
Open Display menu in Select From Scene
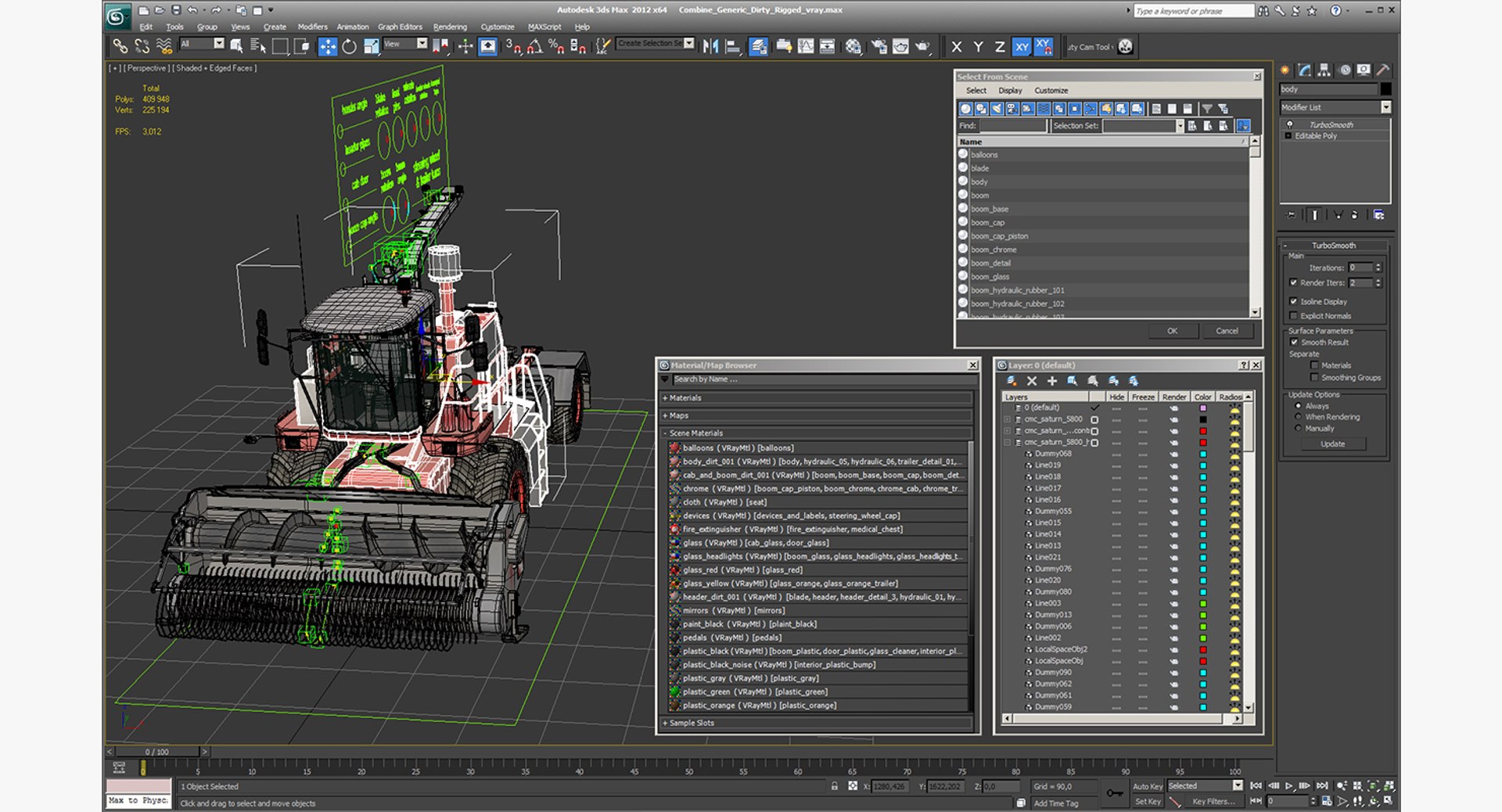coord(1010,91)
